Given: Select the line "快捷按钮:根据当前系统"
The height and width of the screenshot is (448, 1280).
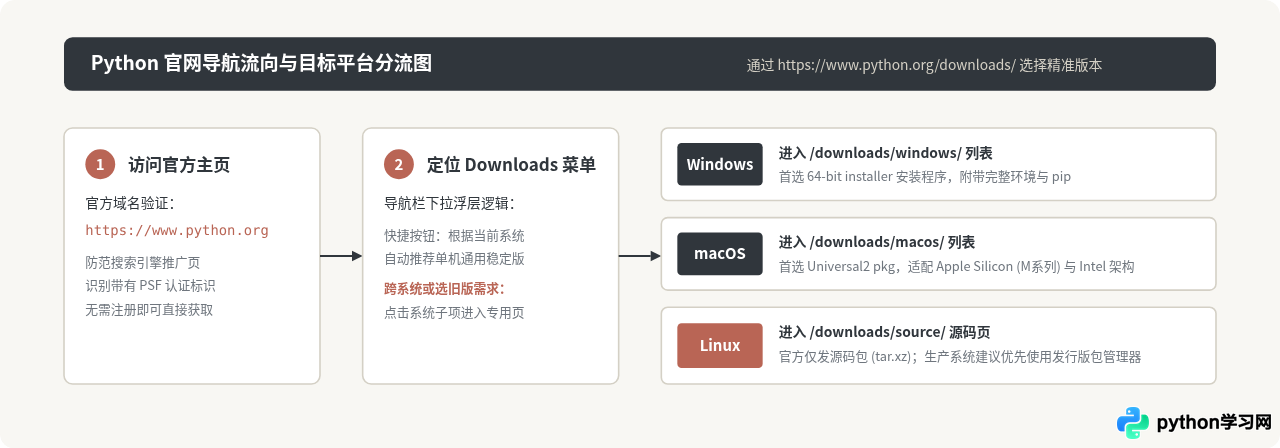Looking at the screenshot, I should point(454,236).
